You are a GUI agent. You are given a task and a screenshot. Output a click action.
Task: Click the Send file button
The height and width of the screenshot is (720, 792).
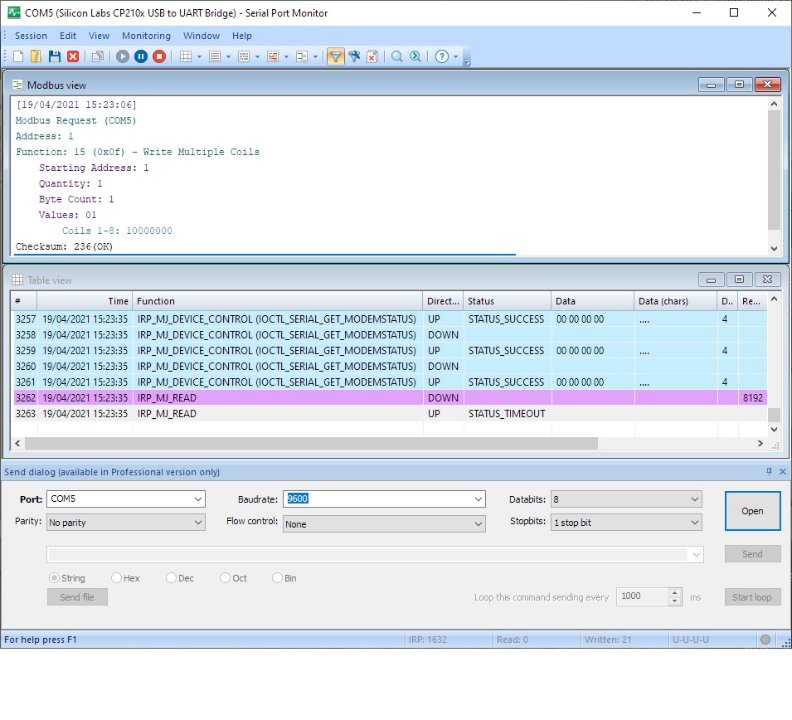click(77, 597)
